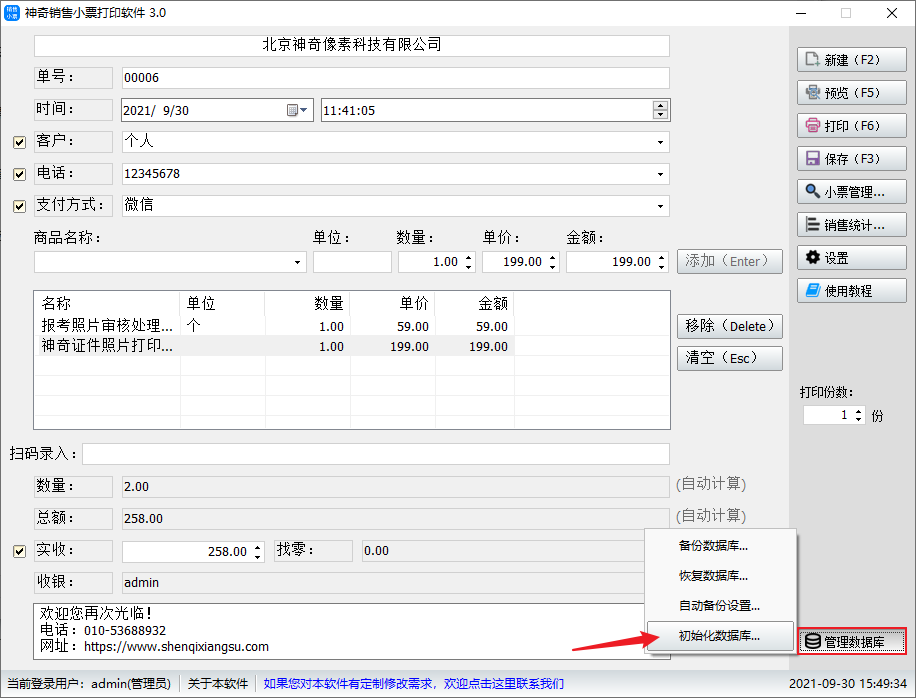
Task: Adjust the 实收 received amount spinner
Action: click(258, 551)
